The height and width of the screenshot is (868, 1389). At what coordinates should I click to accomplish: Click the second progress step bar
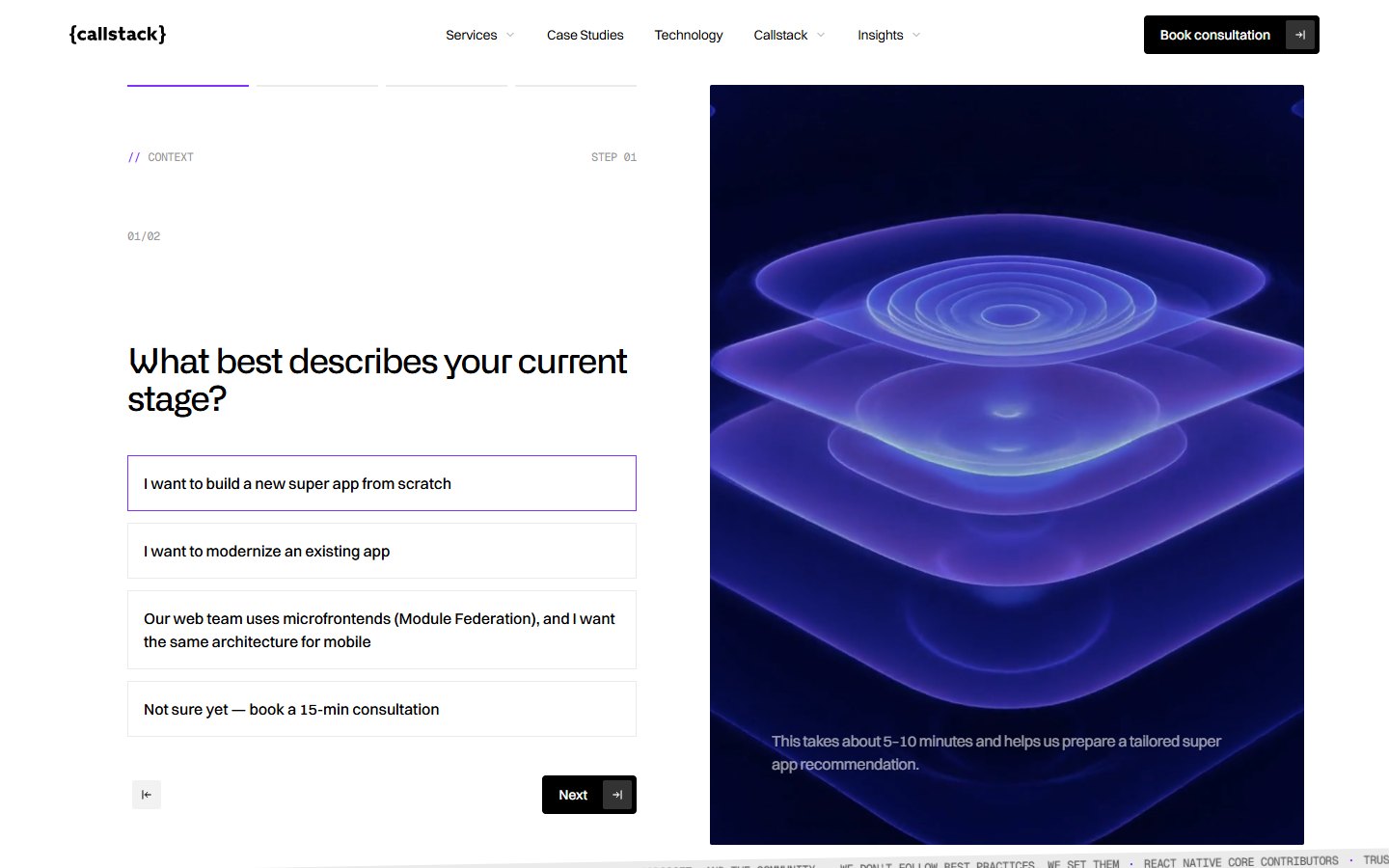(317, 86)
